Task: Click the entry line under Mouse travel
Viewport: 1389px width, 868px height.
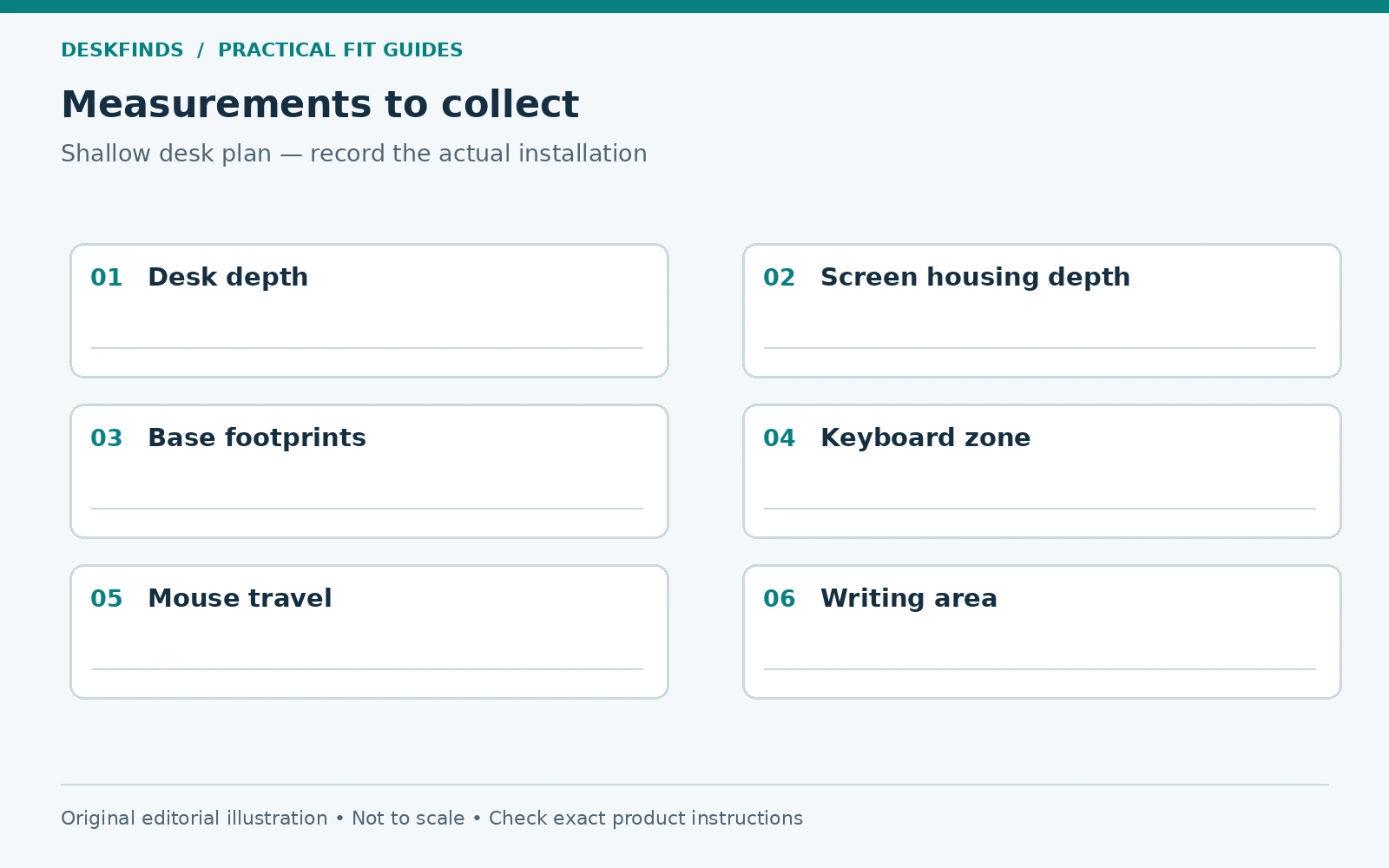Action: click(x=367, y=669)
